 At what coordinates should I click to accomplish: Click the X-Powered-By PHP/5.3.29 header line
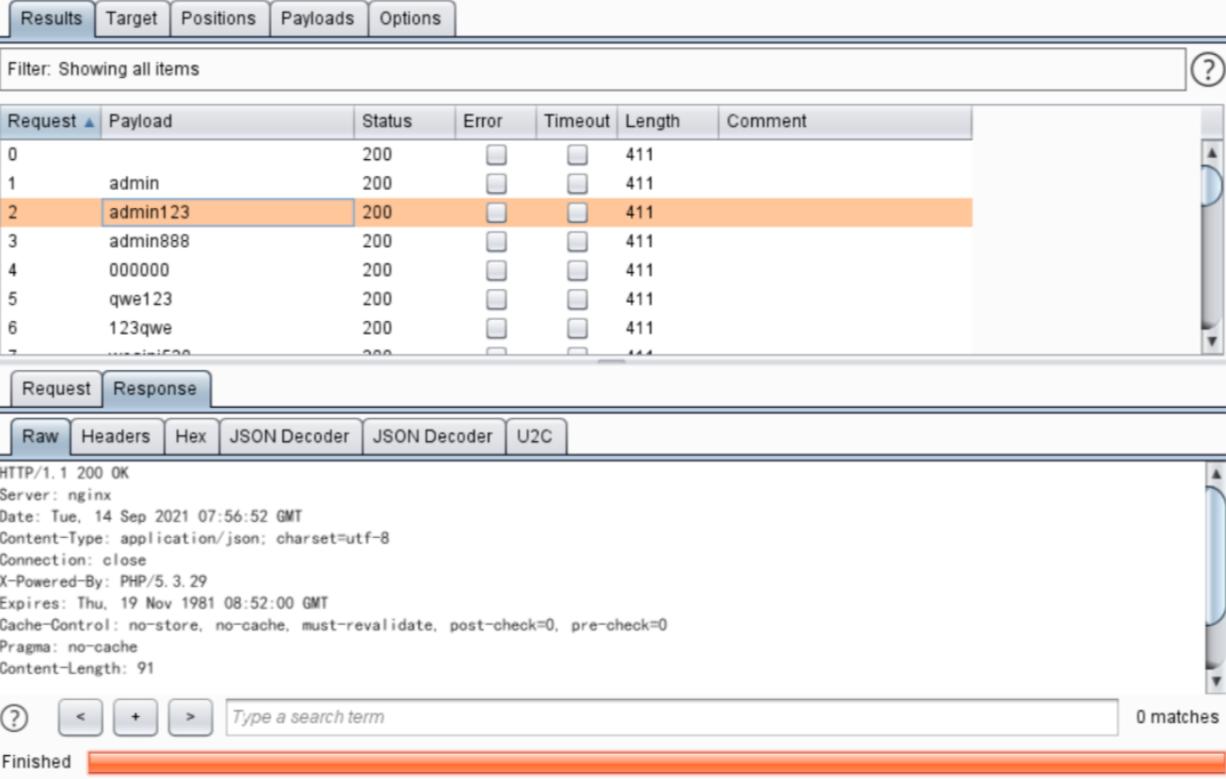click(104, 581)
